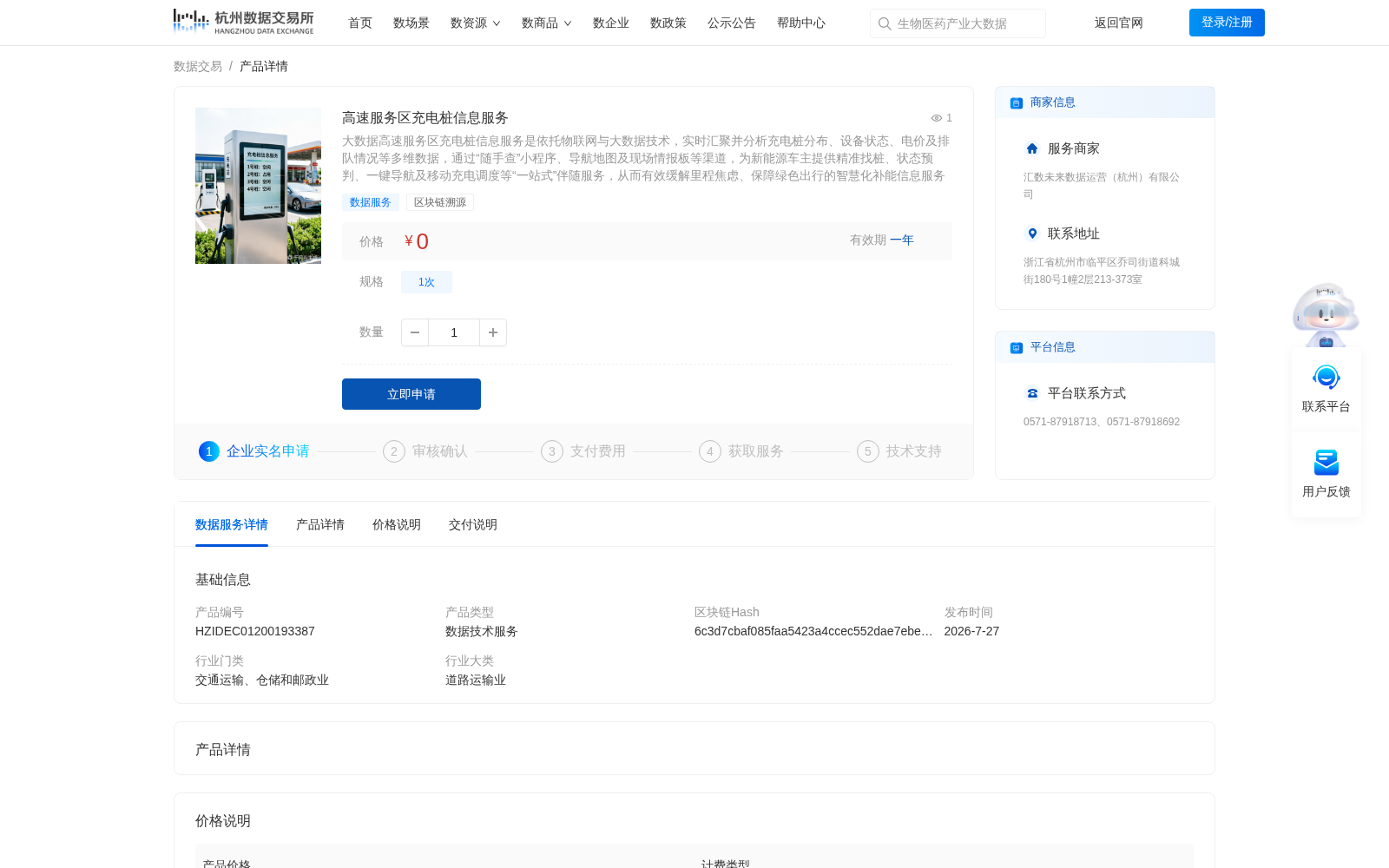Click 交通运输、仓储和邮政业 industry value
The width and height of the screenshot is (1389, 868).
click(262, 680)
